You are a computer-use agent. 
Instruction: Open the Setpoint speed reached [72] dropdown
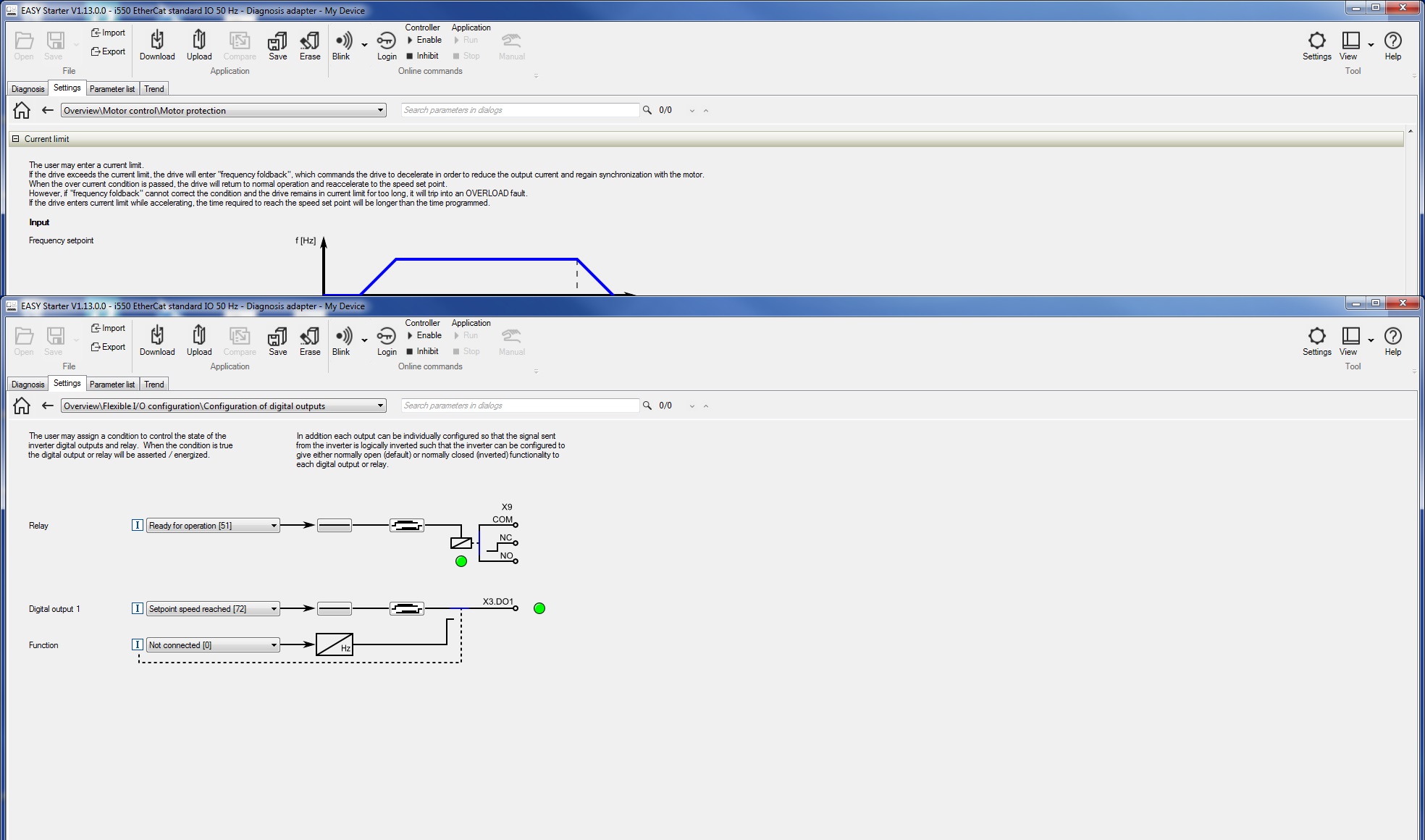[274, 609]
